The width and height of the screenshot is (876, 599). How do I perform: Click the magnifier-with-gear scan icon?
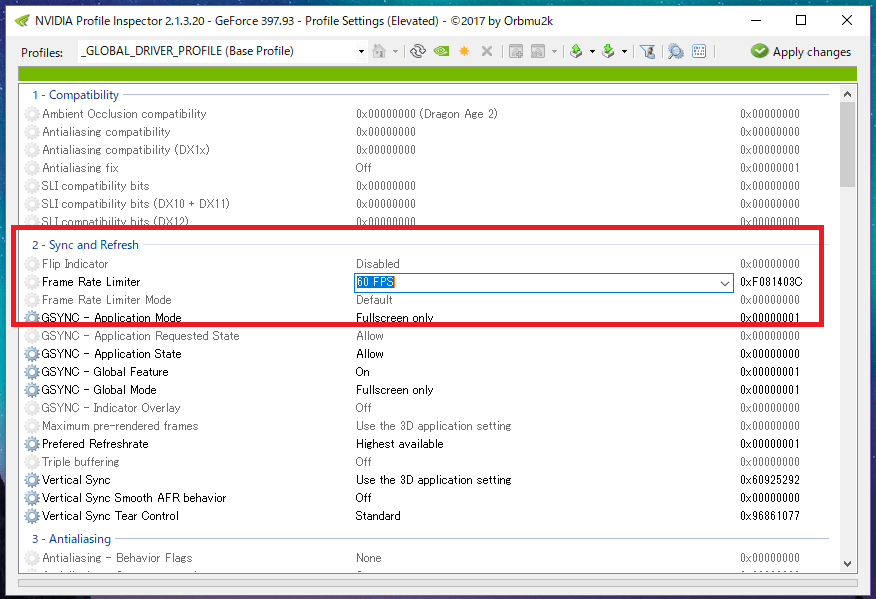tap(675, 51)
